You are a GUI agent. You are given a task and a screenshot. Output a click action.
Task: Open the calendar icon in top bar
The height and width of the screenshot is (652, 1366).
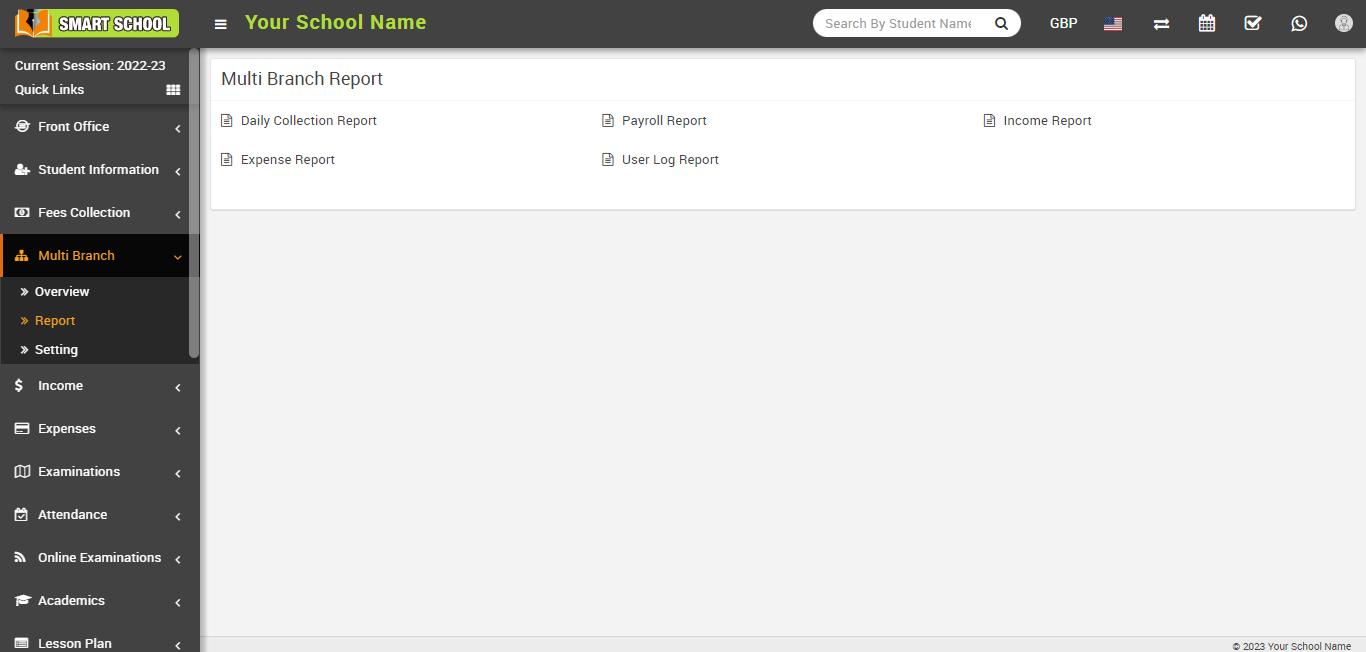pyautogui.click(x=1207, y=23)
